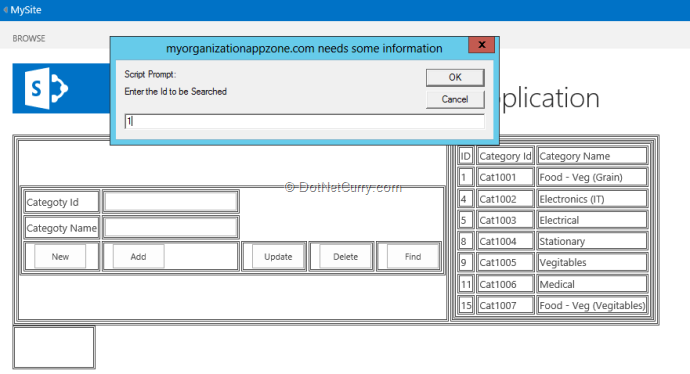Viewport: 690px width, 374px height.
Task: Click the 'Category Name' column header
Action: pyautogui.click(x=592, y=156)
